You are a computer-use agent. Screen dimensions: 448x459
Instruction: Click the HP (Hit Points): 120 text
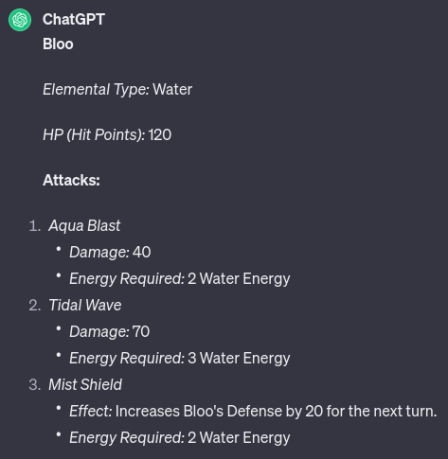[107, 135]
